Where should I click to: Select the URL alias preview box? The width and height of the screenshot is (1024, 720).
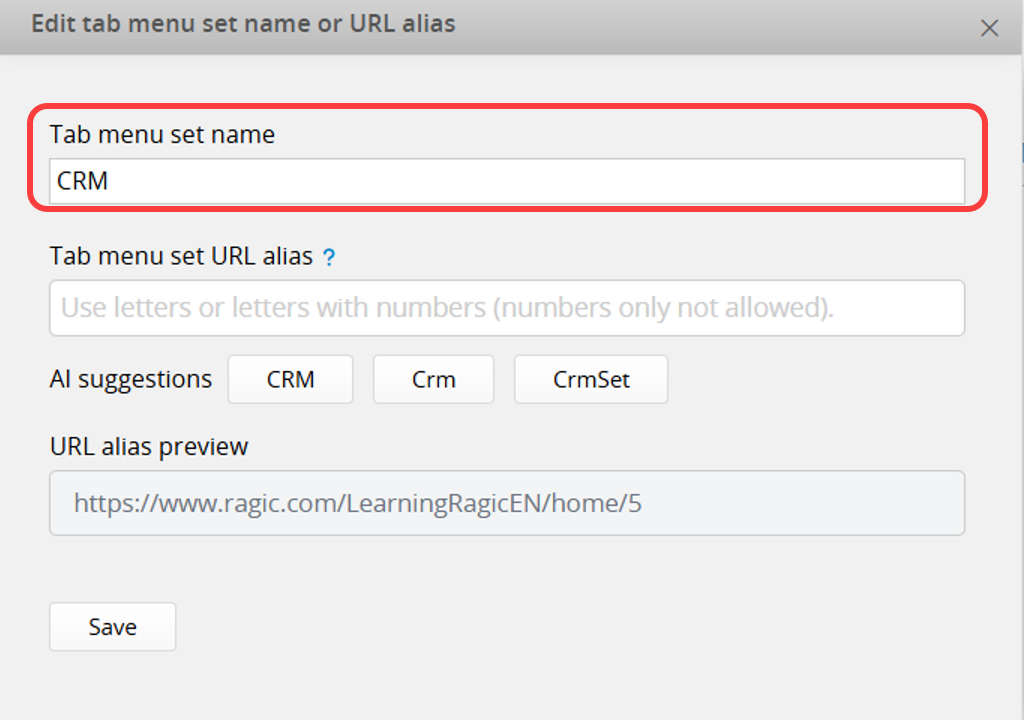[x=506, y=503]
